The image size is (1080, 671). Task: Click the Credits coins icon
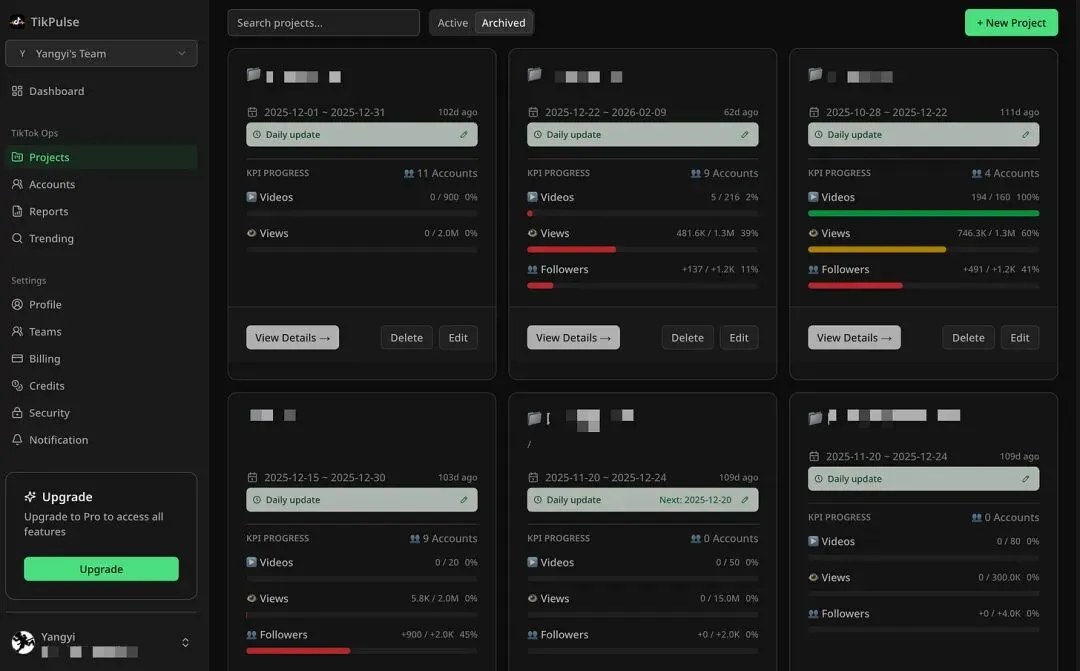[17, 385]
